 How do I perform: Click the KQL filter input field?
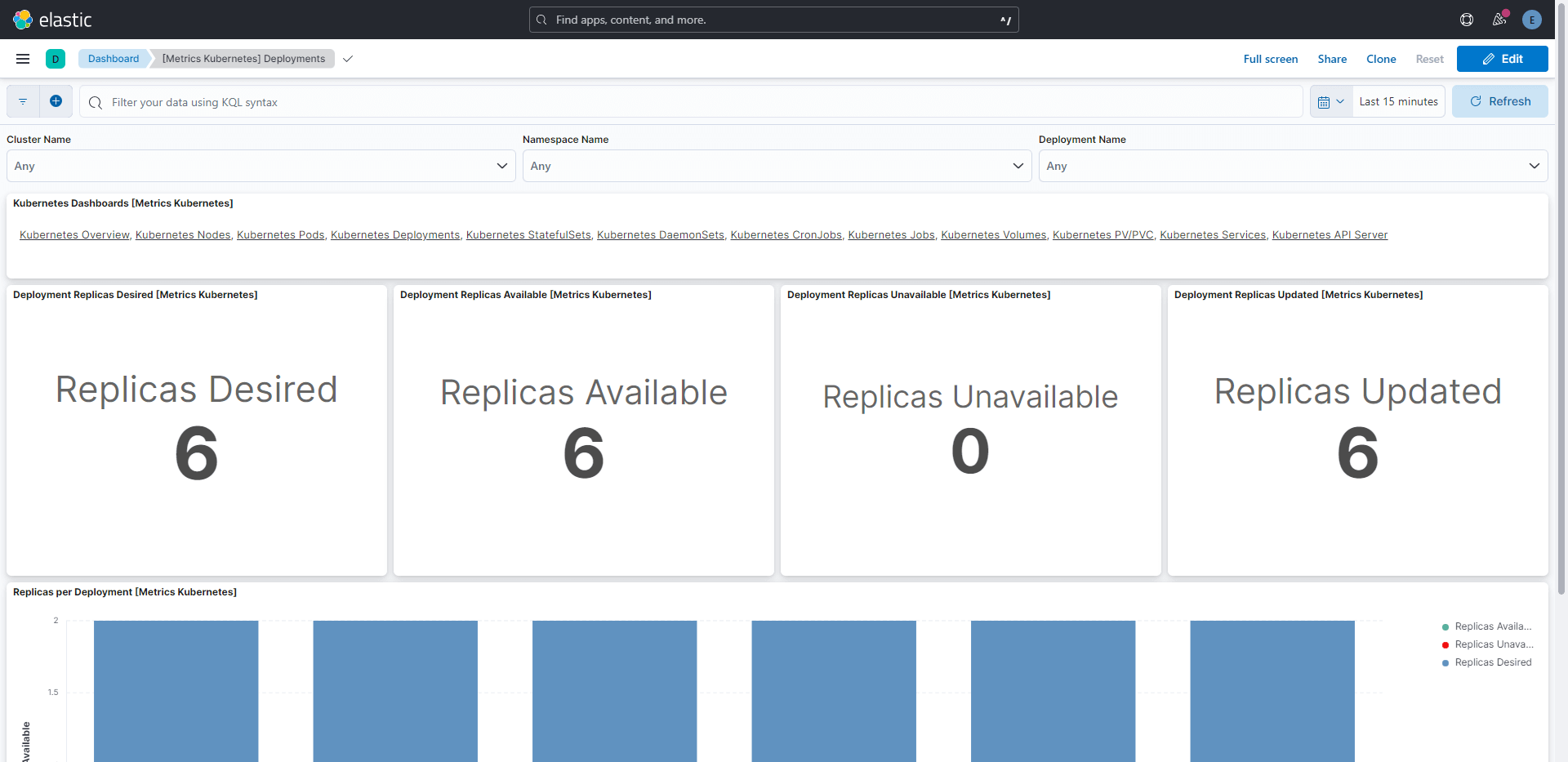pyautogui.click(x=691, y=101)
